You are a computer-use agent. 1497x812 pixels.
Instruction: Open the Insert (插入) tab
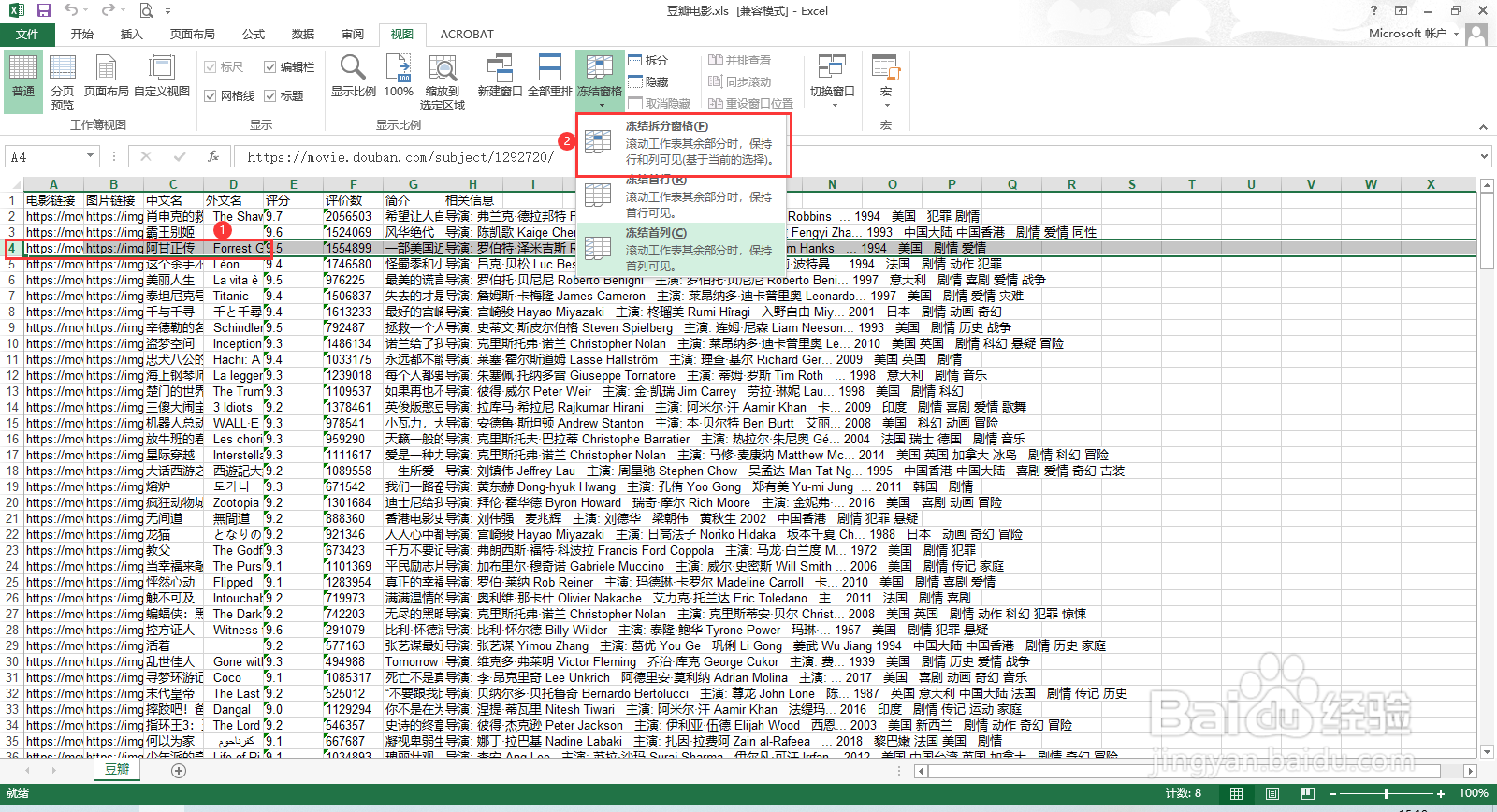pyautogui.click(x=132, y=34)
